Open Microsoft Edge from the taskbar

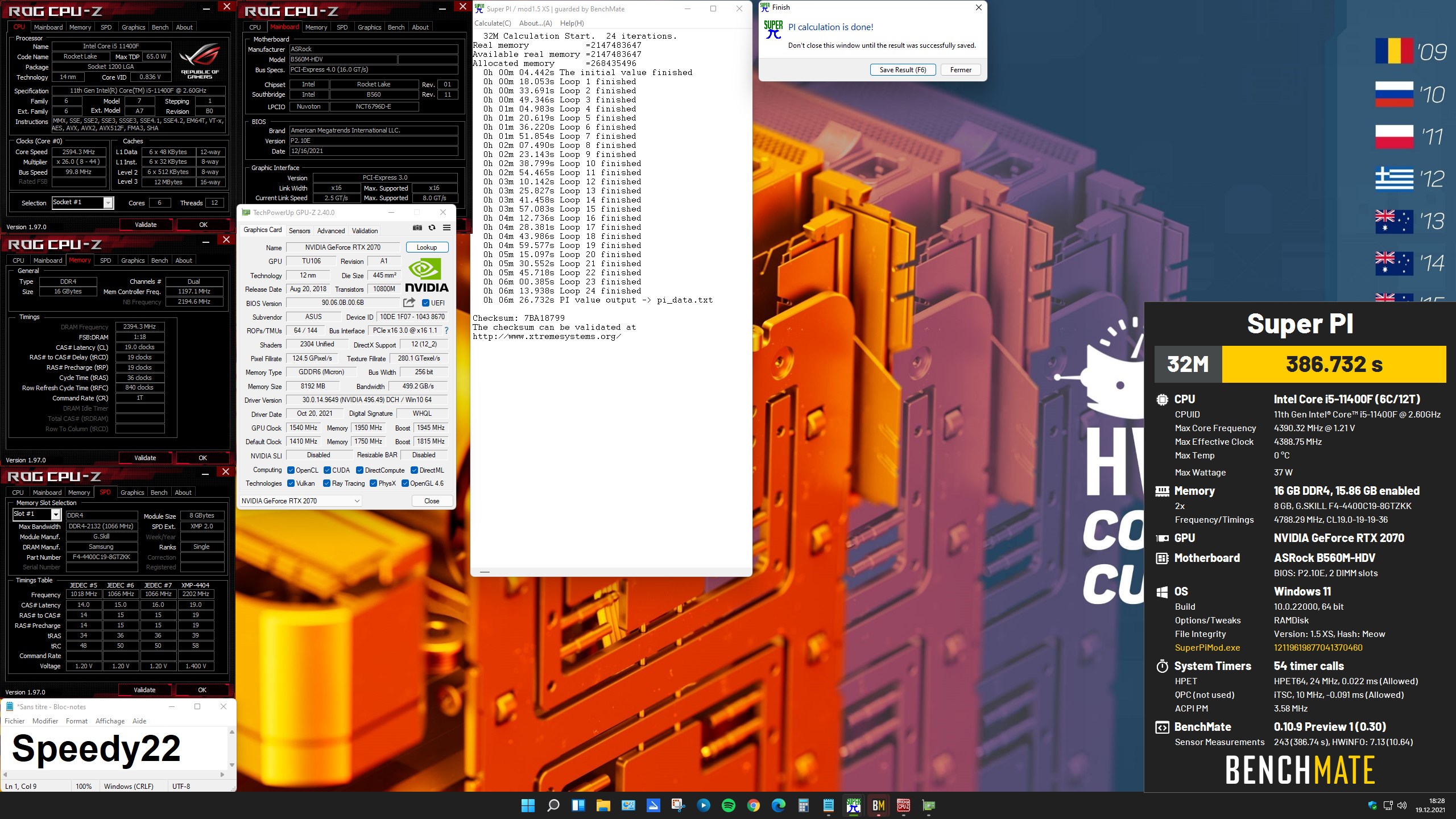tap(779, 805)
